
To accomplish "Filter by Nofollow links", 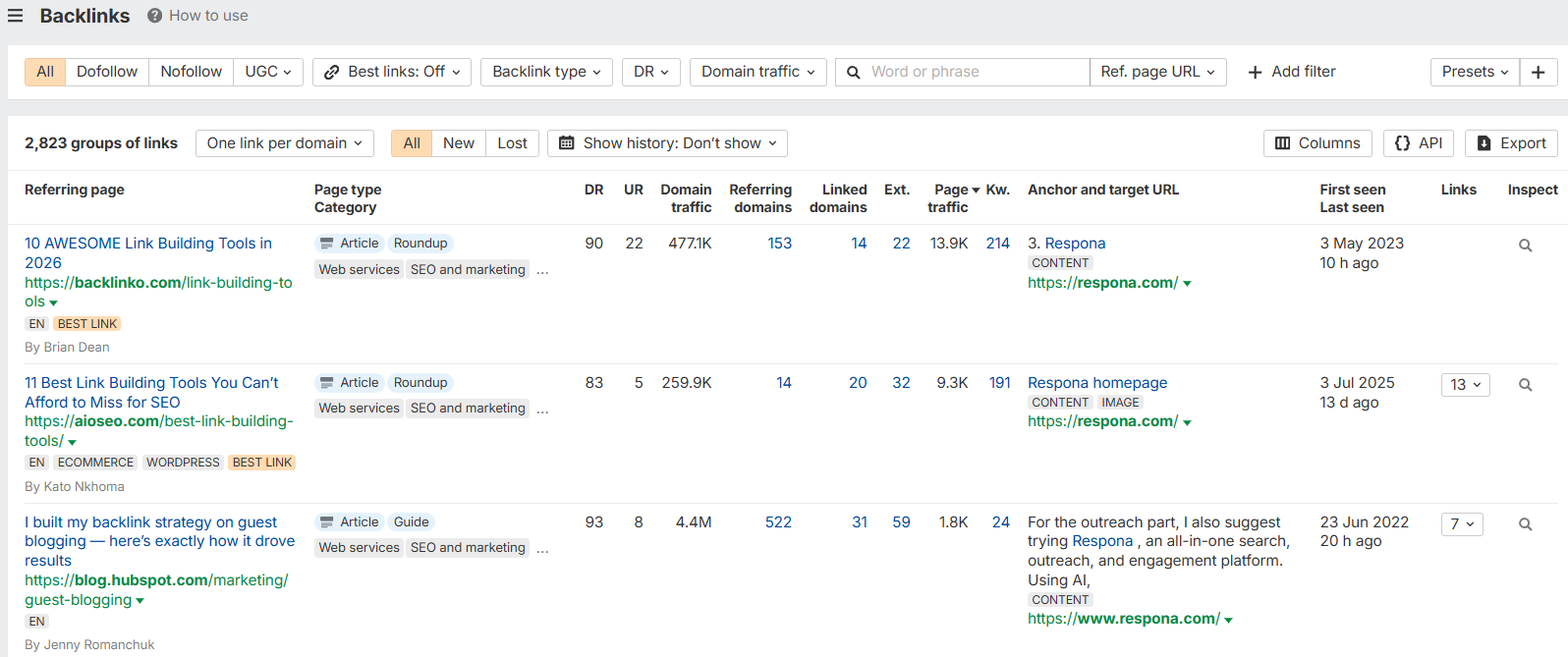I will [x=192, y=72].
